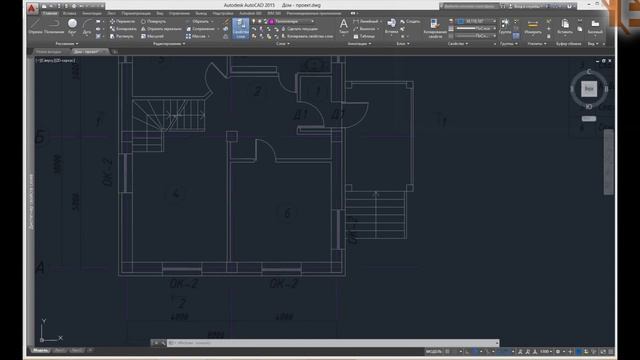640x360 pixels.
Task: Toggle layer on/off light bulb icon
Action: point(253,21)
